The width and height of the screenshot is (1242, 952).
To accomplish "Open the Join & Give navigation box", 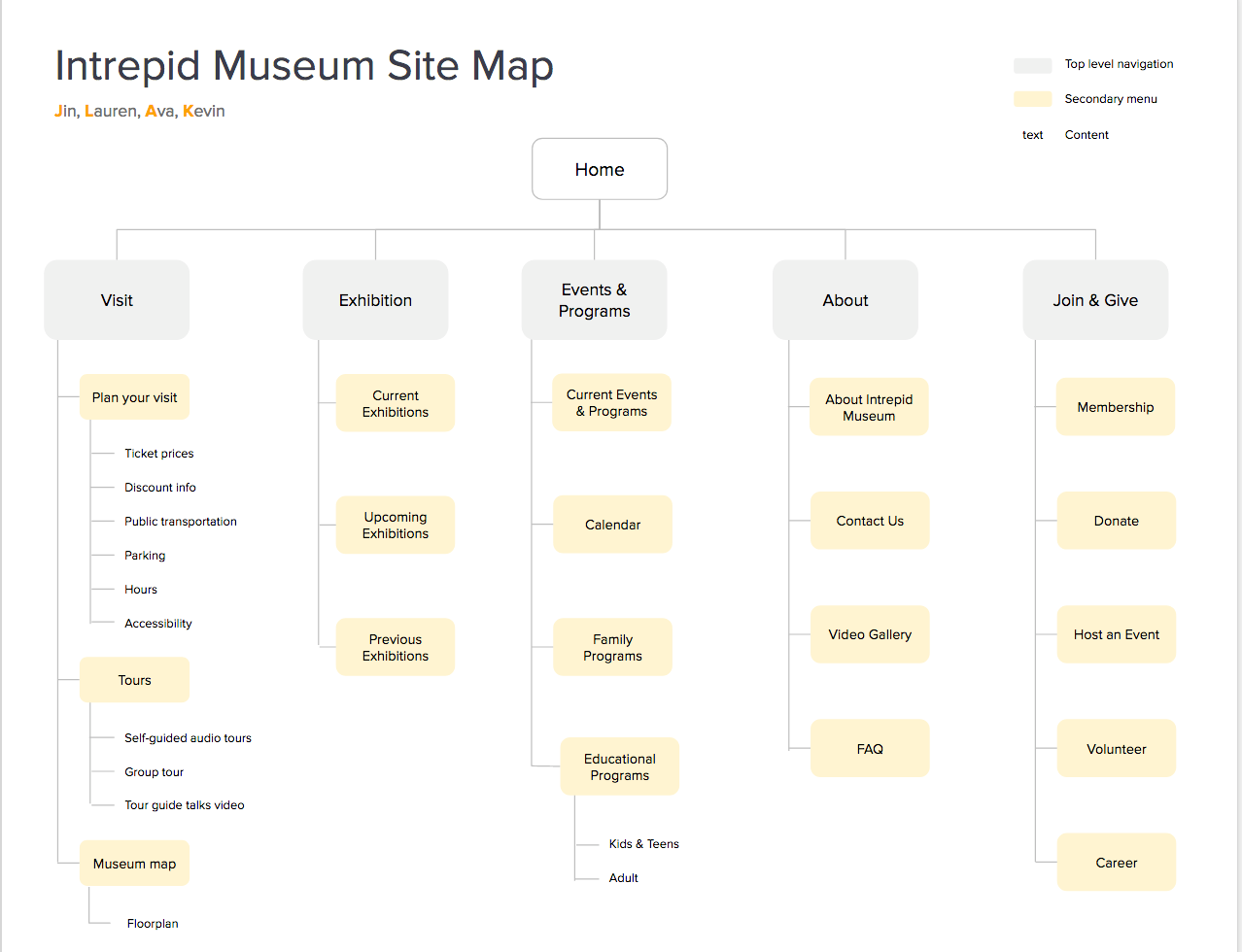I will click(x=1095, y=300).
